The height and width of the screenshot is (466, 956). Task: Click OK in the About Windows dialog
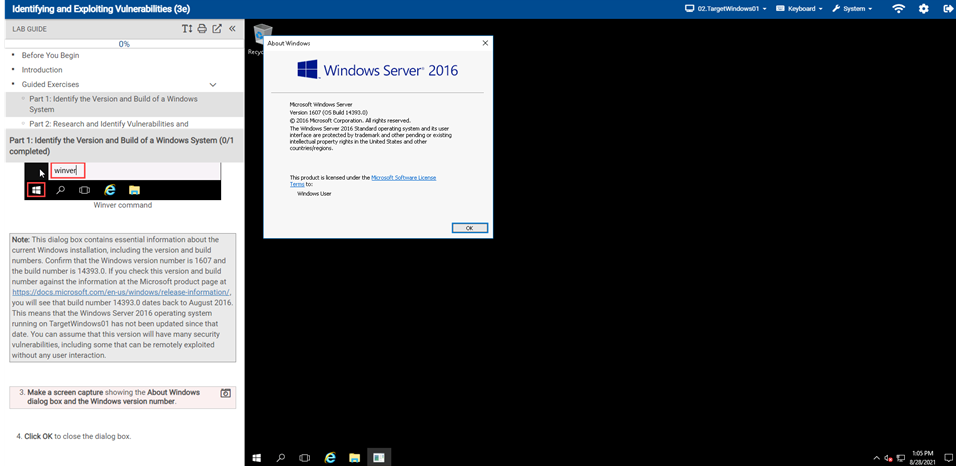[x=469, y=228]
